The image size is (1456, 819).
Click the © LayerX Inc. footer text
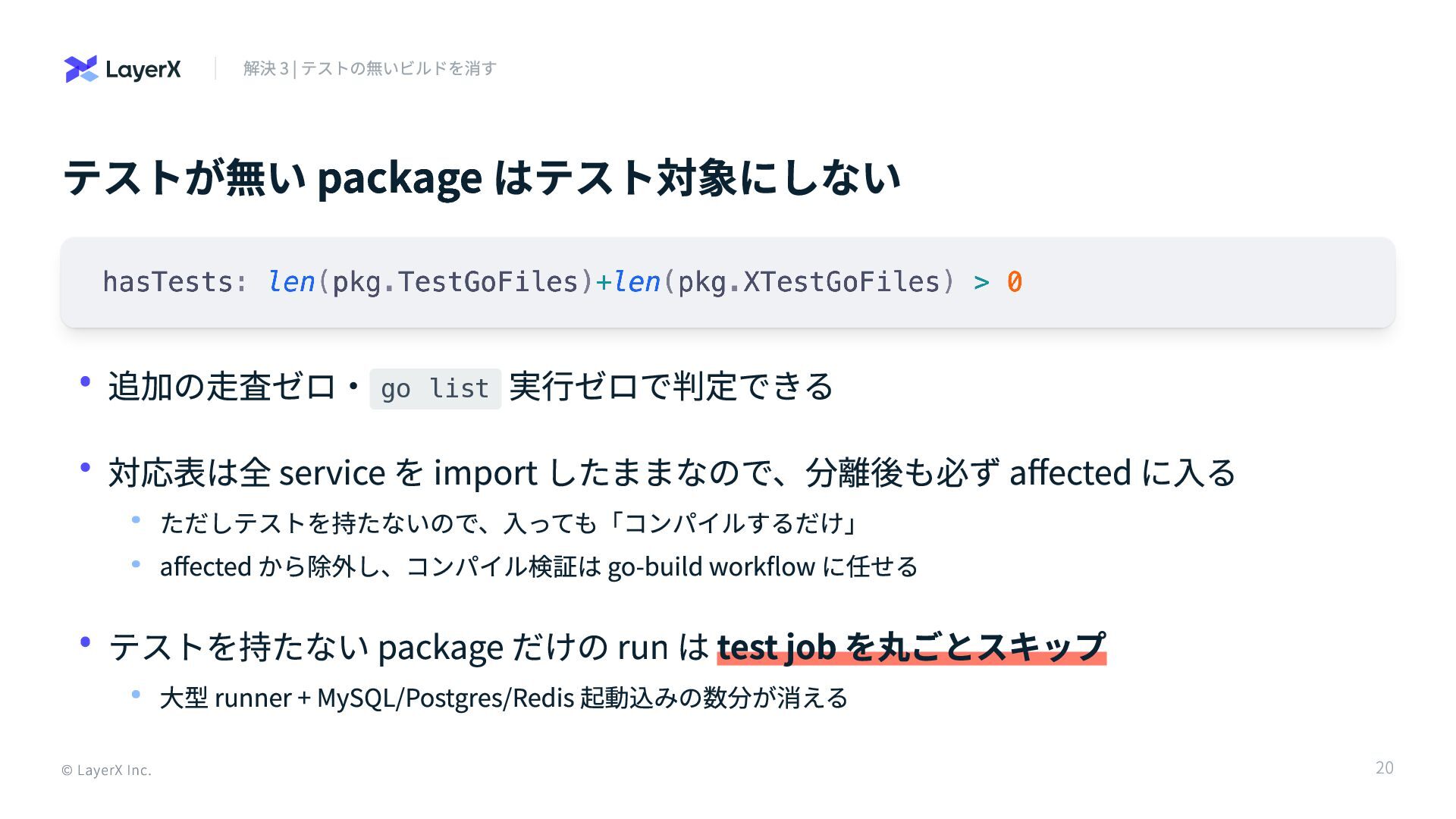106,770
